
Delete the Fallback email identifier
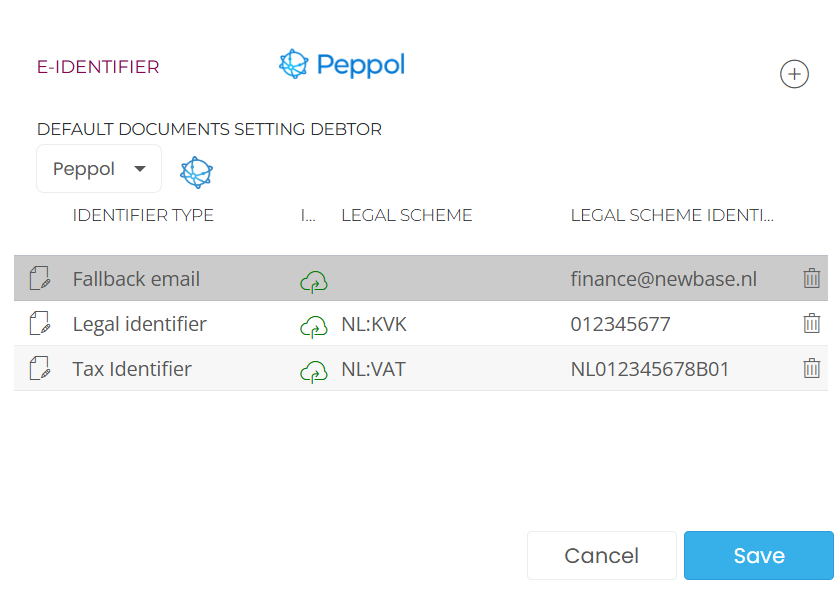[x=812, y=279]
